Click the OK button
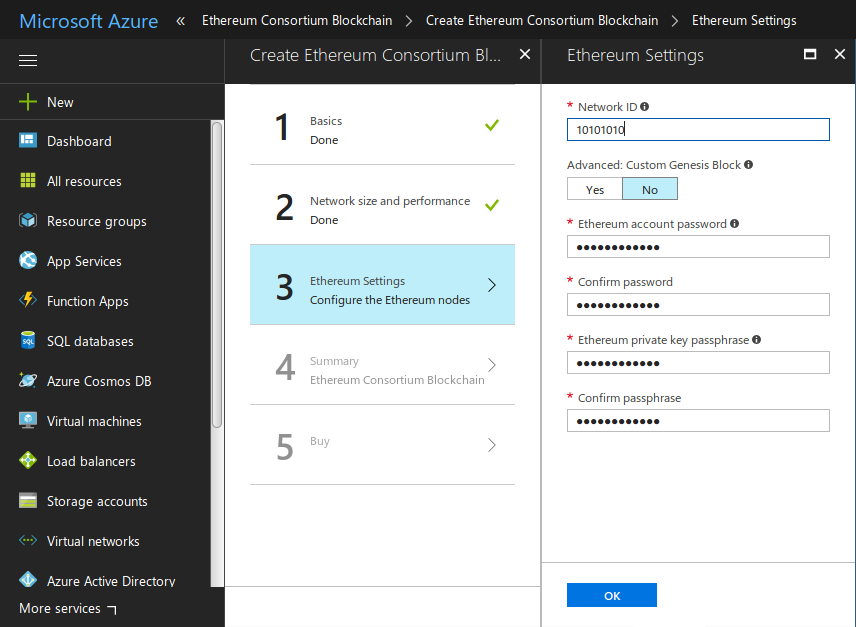This screenshot has height=627, width=856. 612,595
